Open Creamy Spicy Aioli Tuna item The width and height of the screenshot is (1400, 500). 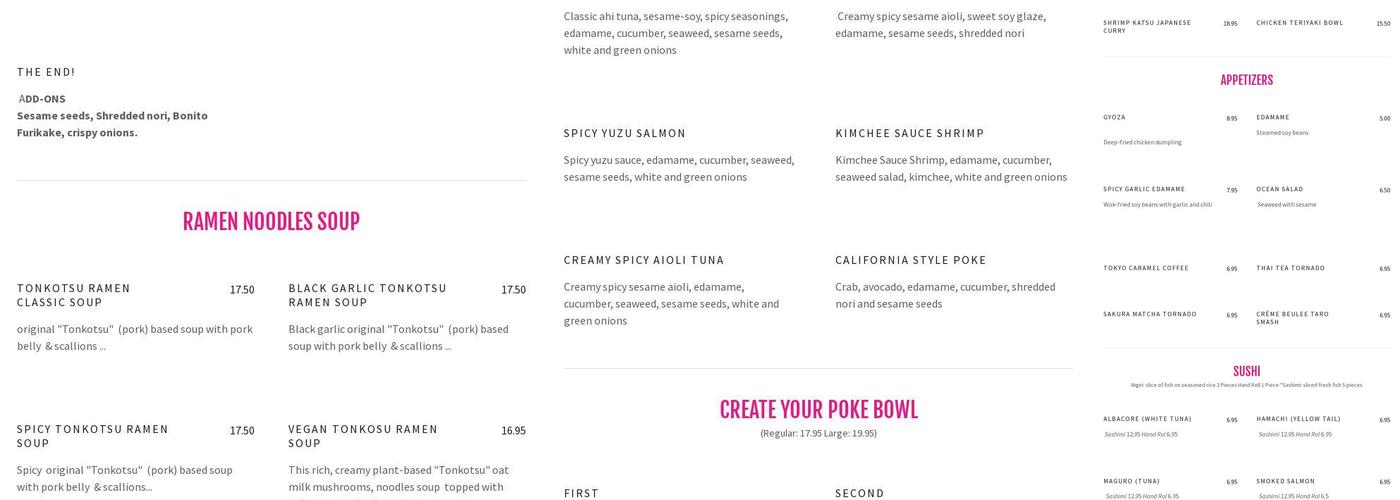tap(644, 260)
